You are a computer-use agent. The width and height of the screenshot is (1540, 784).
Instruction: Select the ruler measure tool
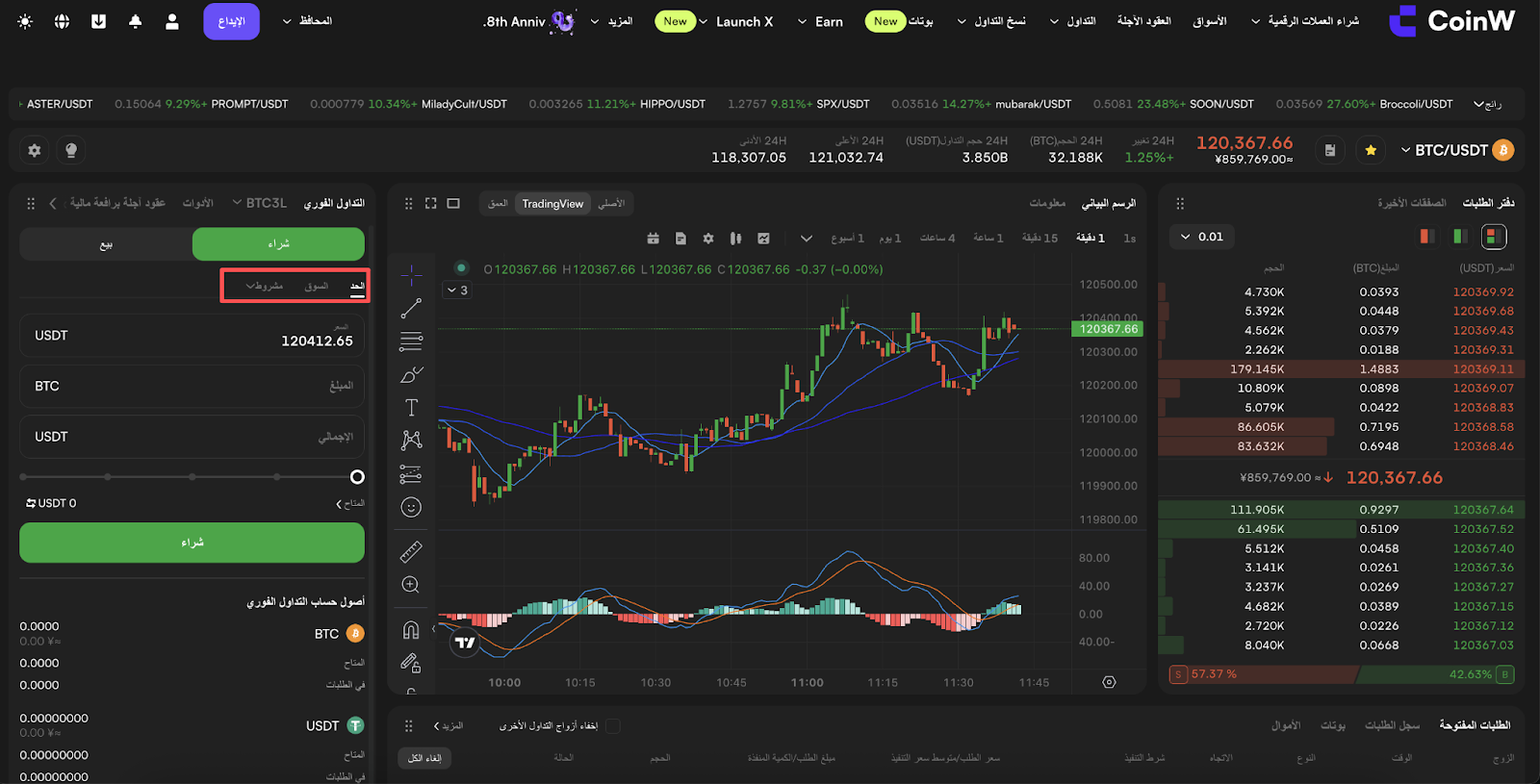tap(411, 551)
